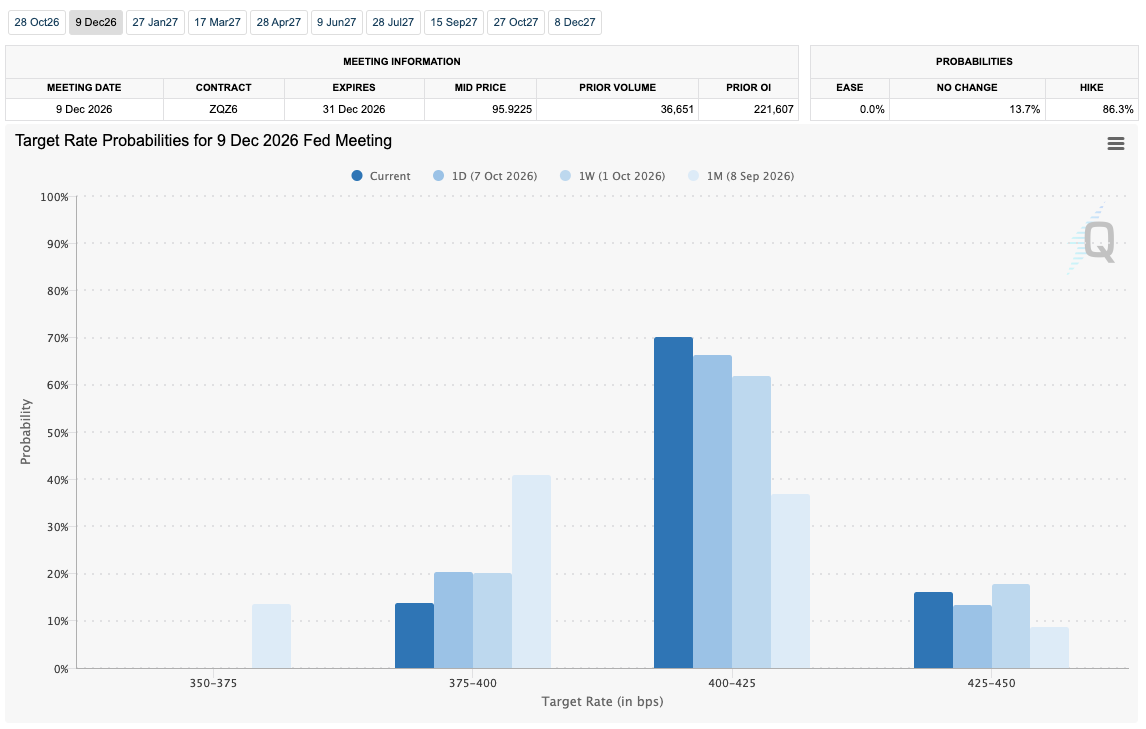Go to the 28 Jul27 meeting tab
Screen dimensions: 1146x729
(x=393, y=22)
